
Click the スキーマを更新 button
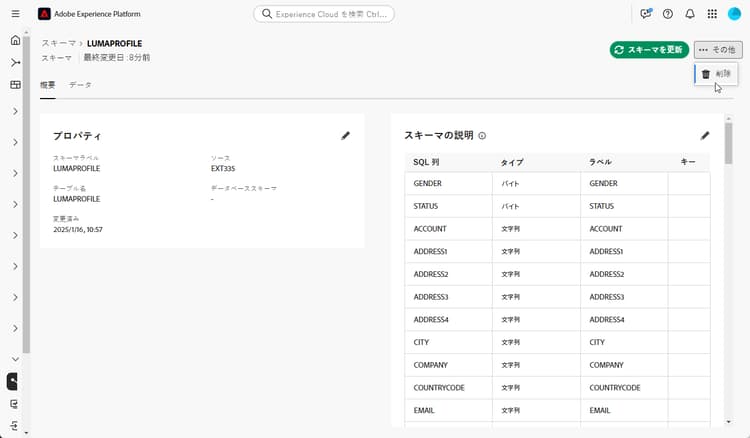[649, 50]
